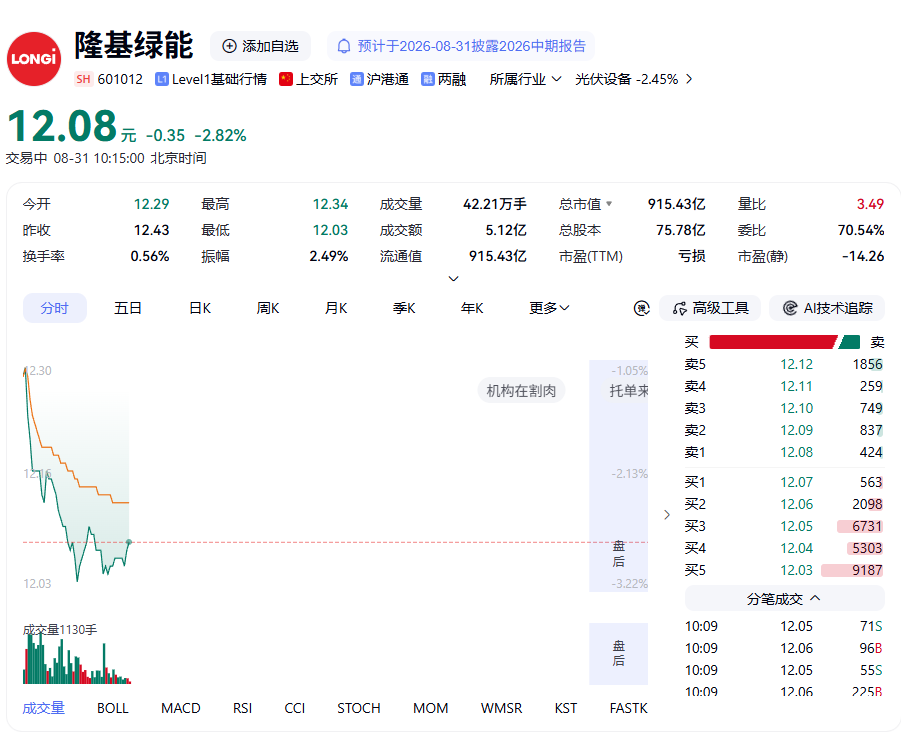Click the bell icon in report notice
Viewport: 901px width, 738px height.
[344, 47]
